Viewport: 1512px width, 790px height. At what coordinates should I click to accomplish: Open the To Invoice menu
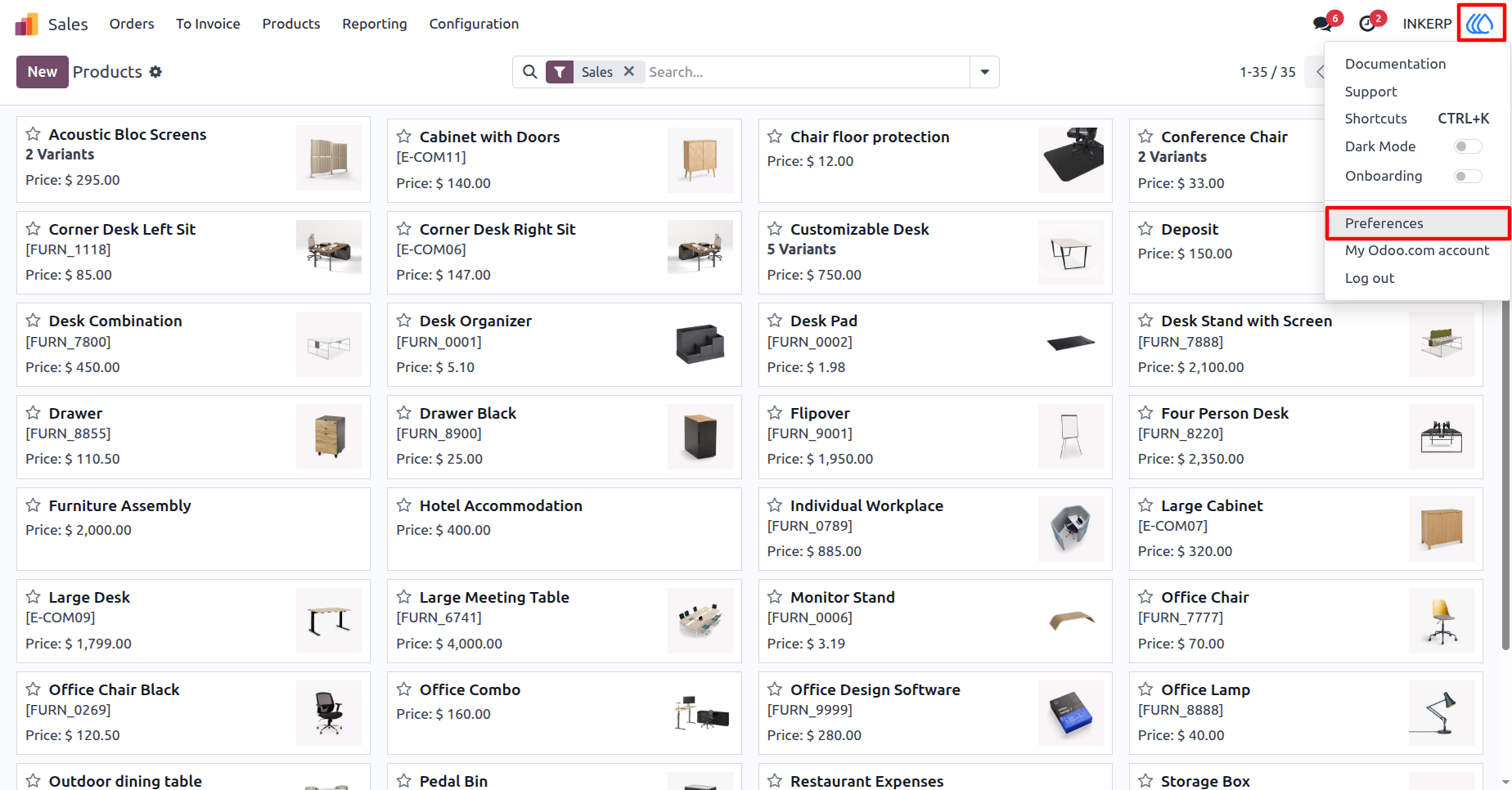(x=208, y=24)
